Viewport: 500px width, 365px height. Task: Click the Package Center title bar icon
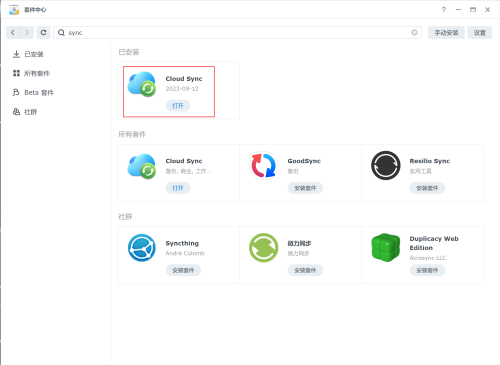point(14,10)
